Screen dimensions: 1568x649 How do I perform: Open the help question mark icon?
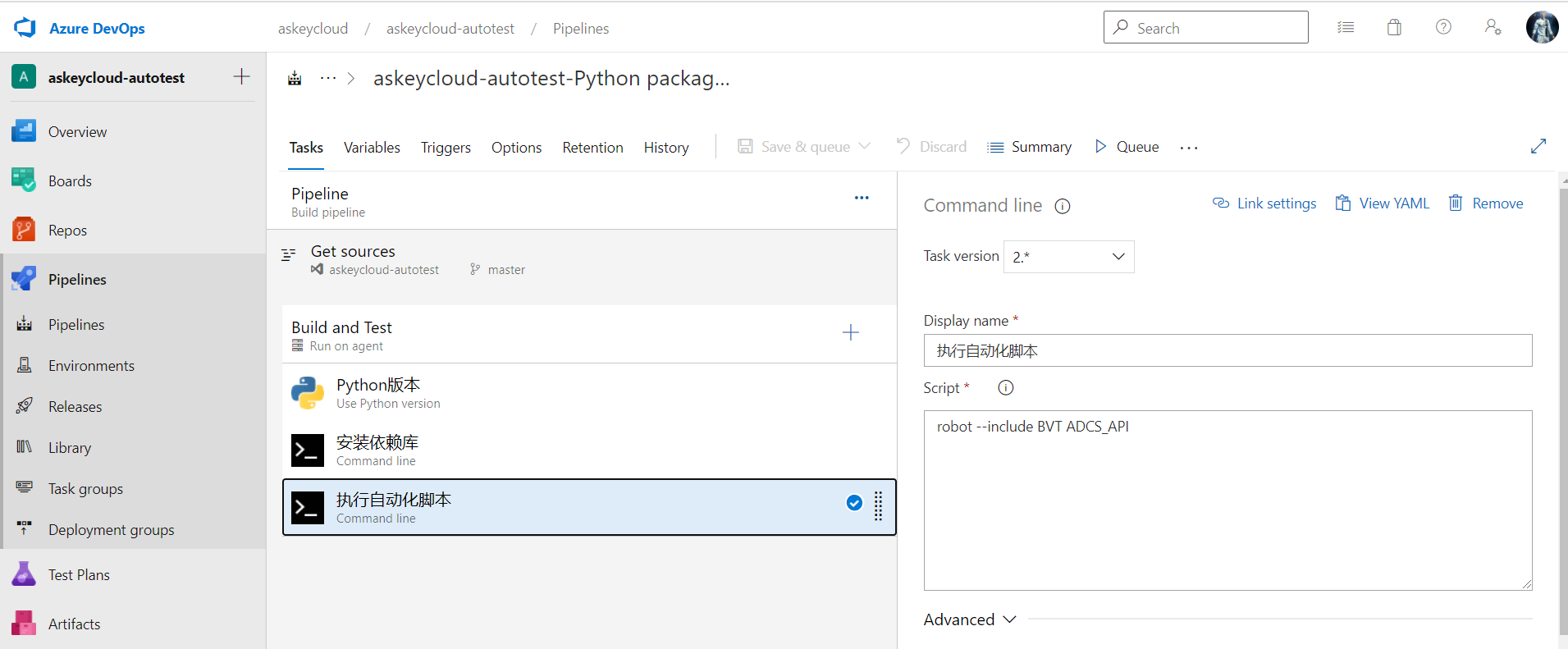click(x=1443, y=28)
